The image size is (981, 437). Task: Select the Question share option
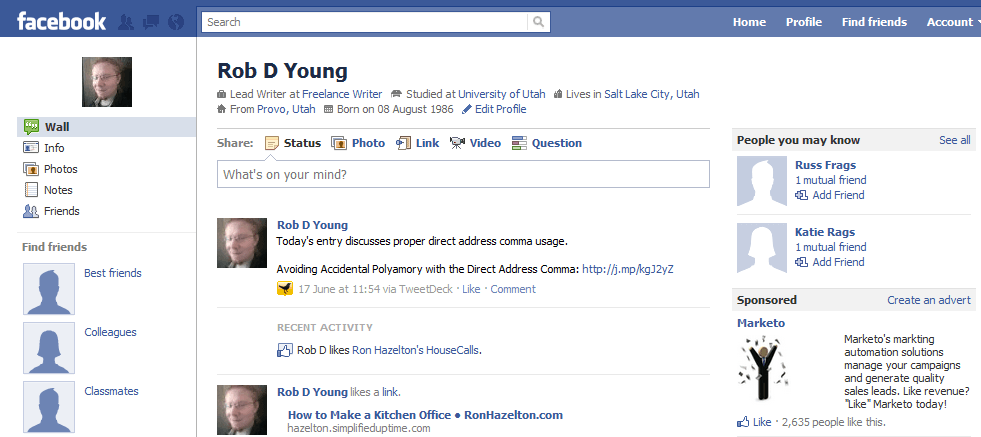point(546,143)
